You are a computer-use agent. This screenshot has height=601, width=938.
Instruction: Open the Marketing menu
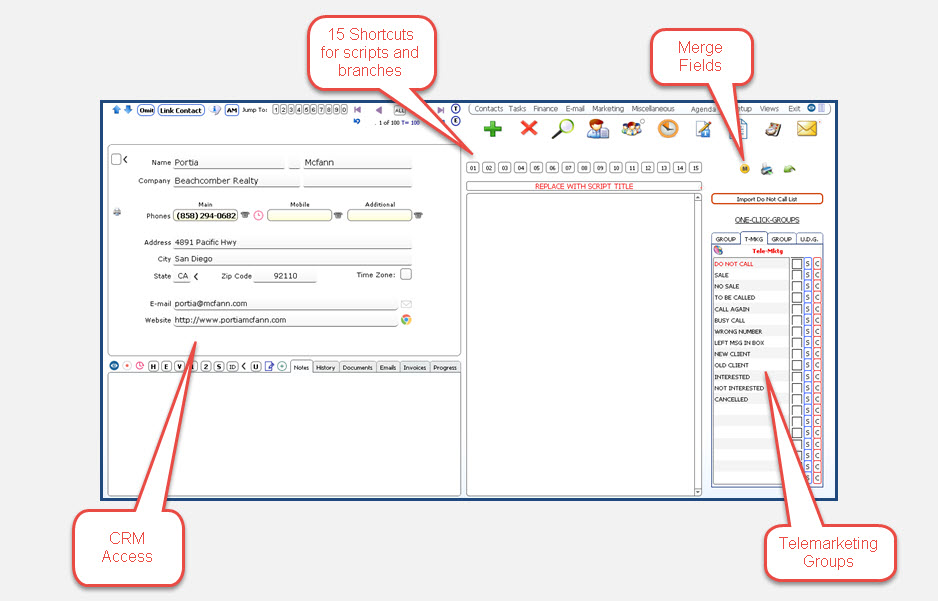pyautogui.click(x=608, y=109)
